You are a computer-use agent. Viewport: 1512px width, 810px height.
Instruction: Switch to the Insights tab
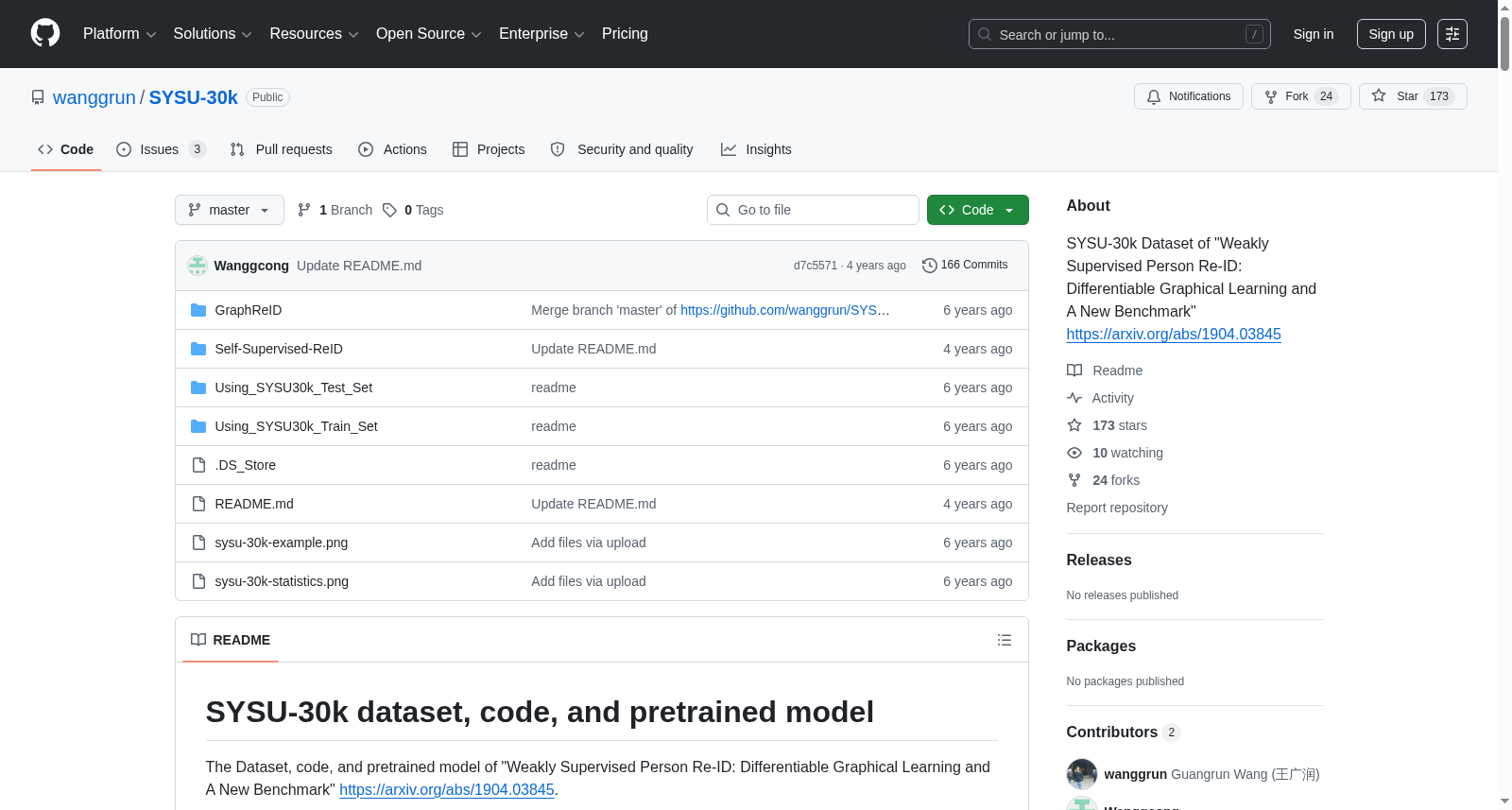[756, 149]
